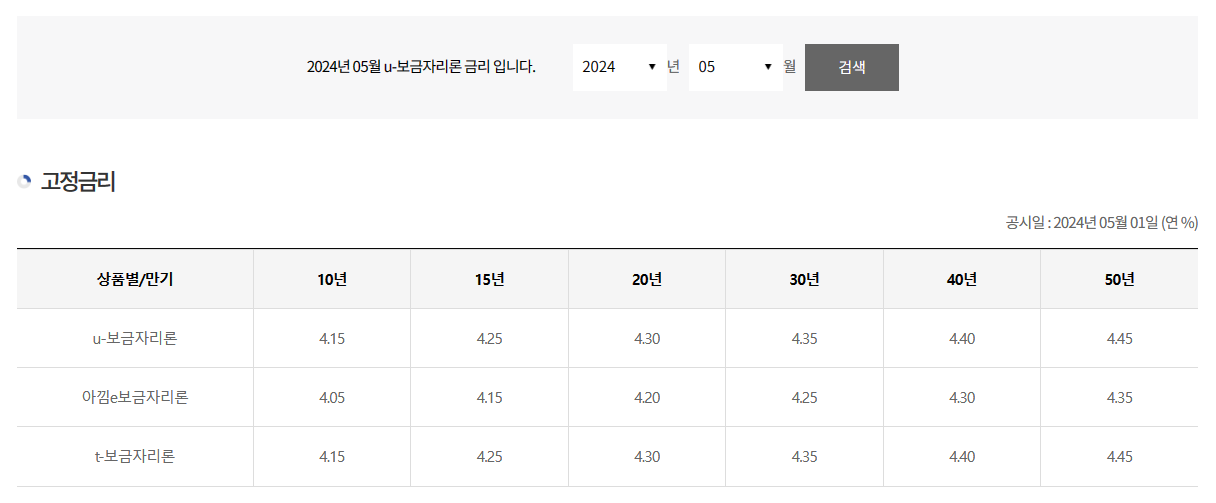
Task: Click the u-보금자리론 row label
Action: [135, 339]
